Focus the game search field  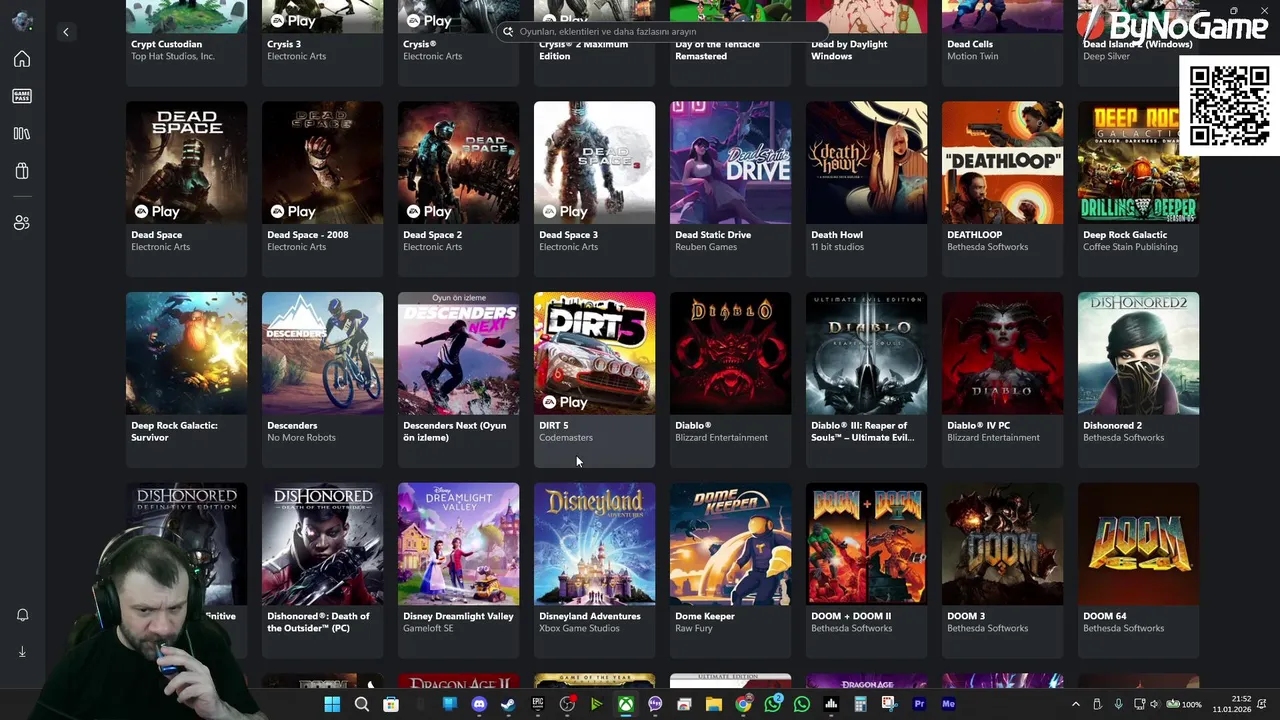point(662,32)
